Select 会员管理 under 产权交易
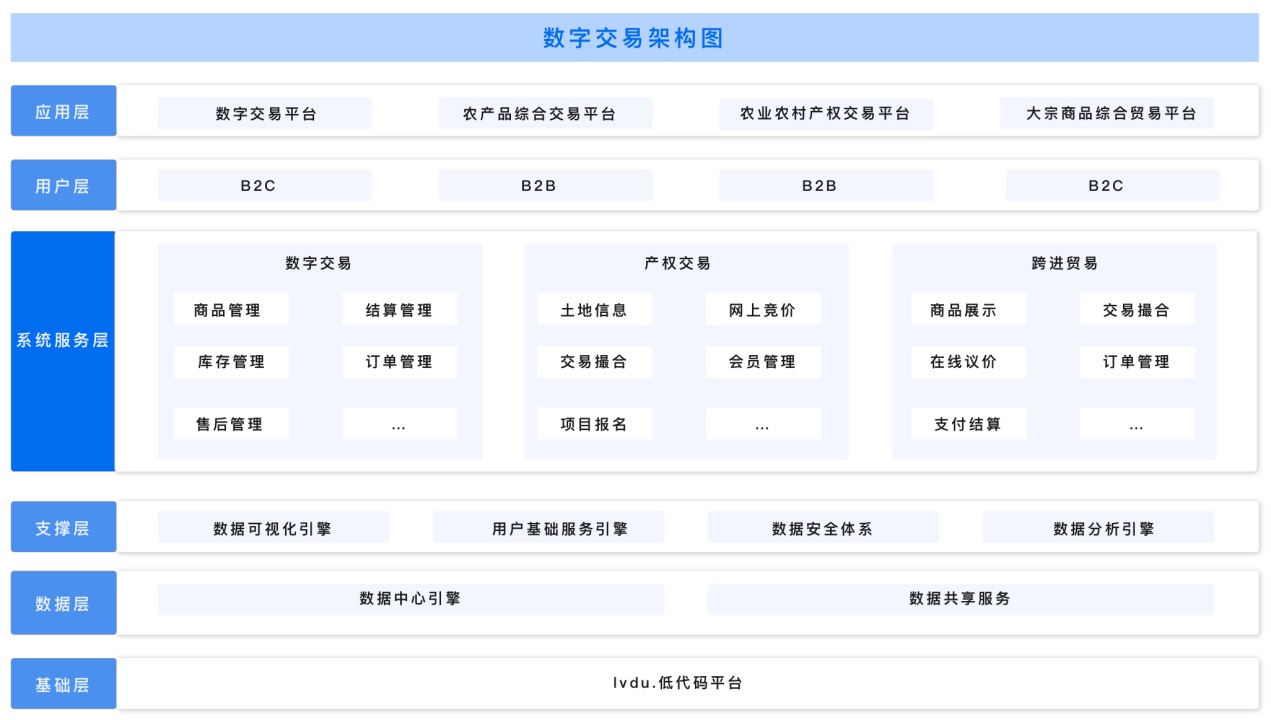 [763, 361]
